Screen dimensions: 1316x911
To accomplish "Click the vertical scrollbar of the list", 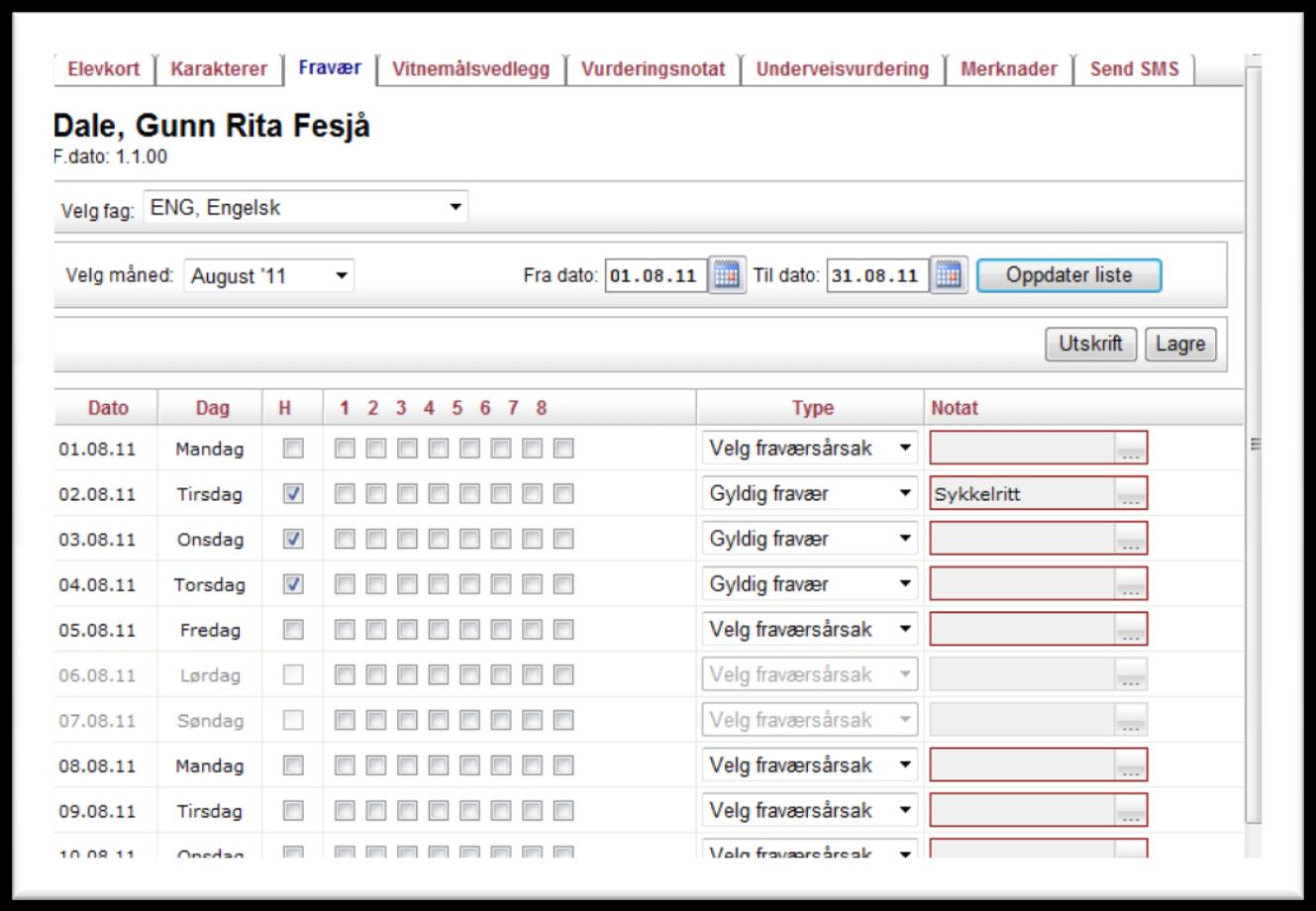I will [1255, 444].
